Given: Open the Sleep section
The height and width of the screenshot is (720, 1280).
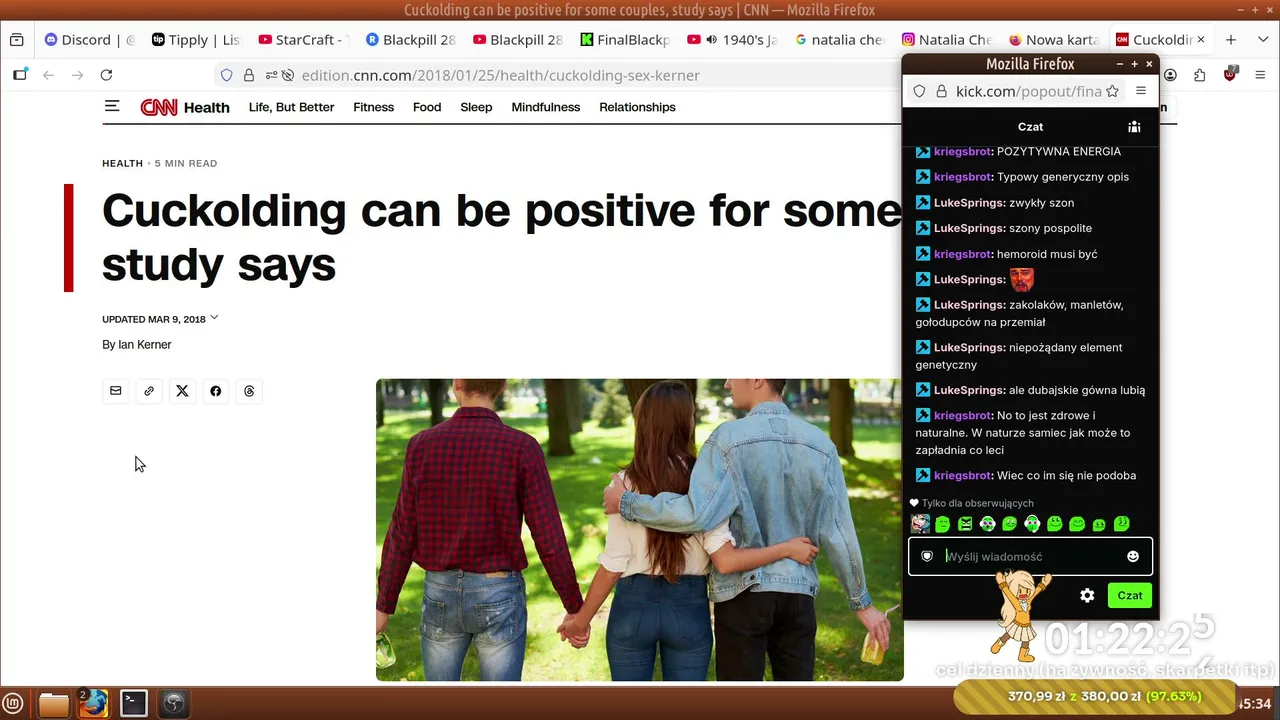Looking at the screenshot, I should click(x=476, y=107).
